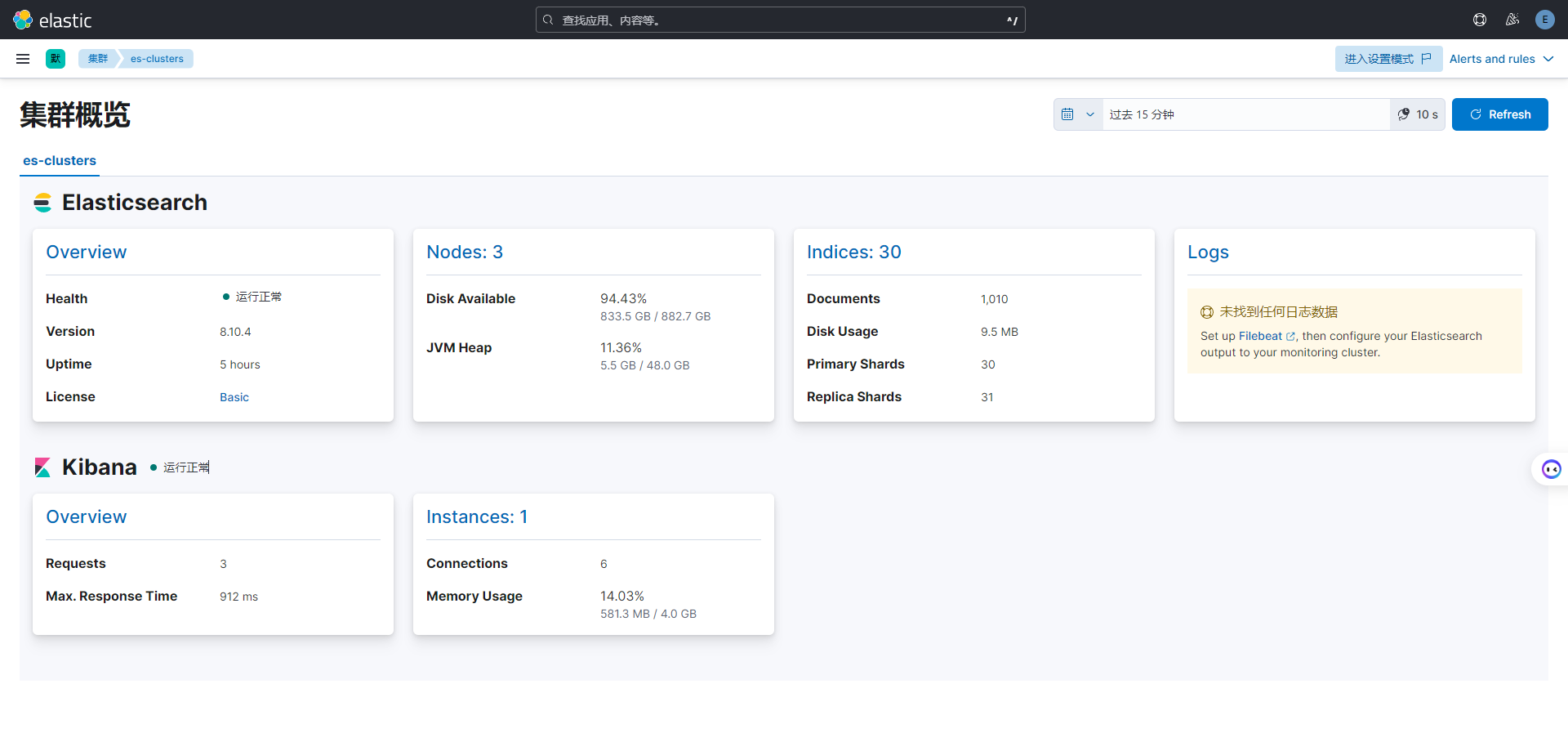The height and width of the screenshot is (751, 1568).
Task: Open the Nodes: 3 link
Action: pos(465,253)
